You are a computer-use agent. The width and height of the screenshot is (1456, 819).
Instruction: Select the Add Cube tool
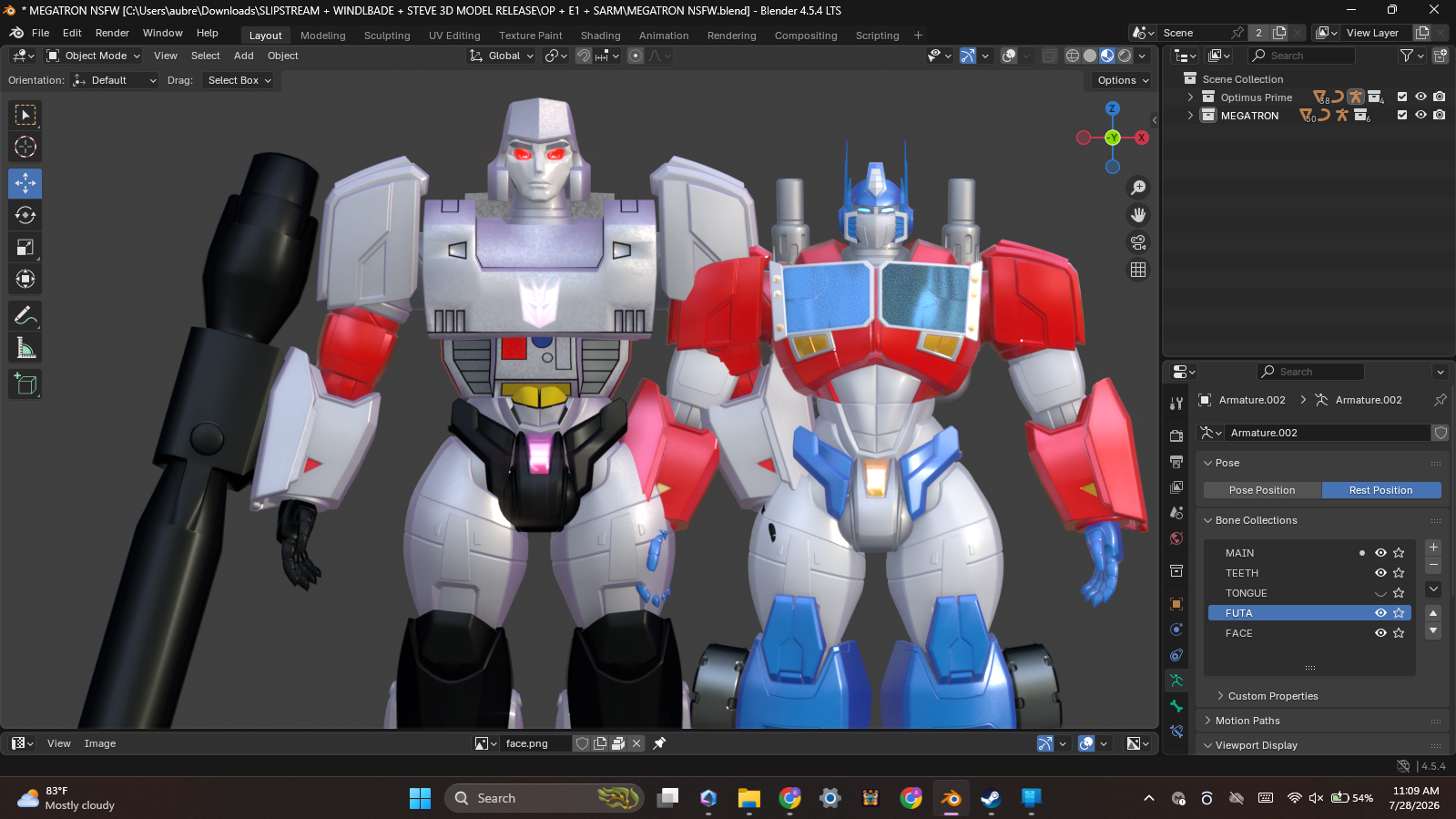point(25,384)
